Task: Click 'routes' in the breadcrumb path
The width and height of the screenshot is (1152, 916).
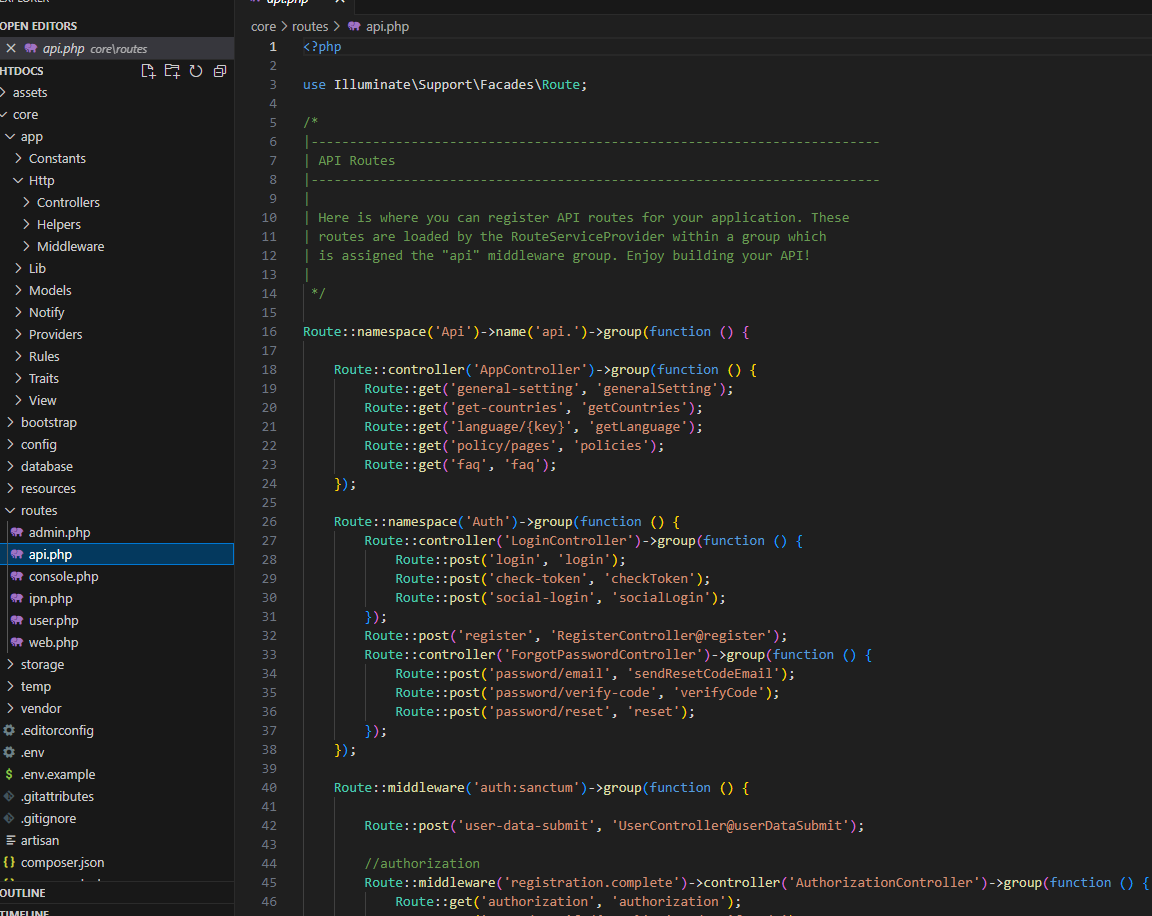Action: [x=310, y=26]
